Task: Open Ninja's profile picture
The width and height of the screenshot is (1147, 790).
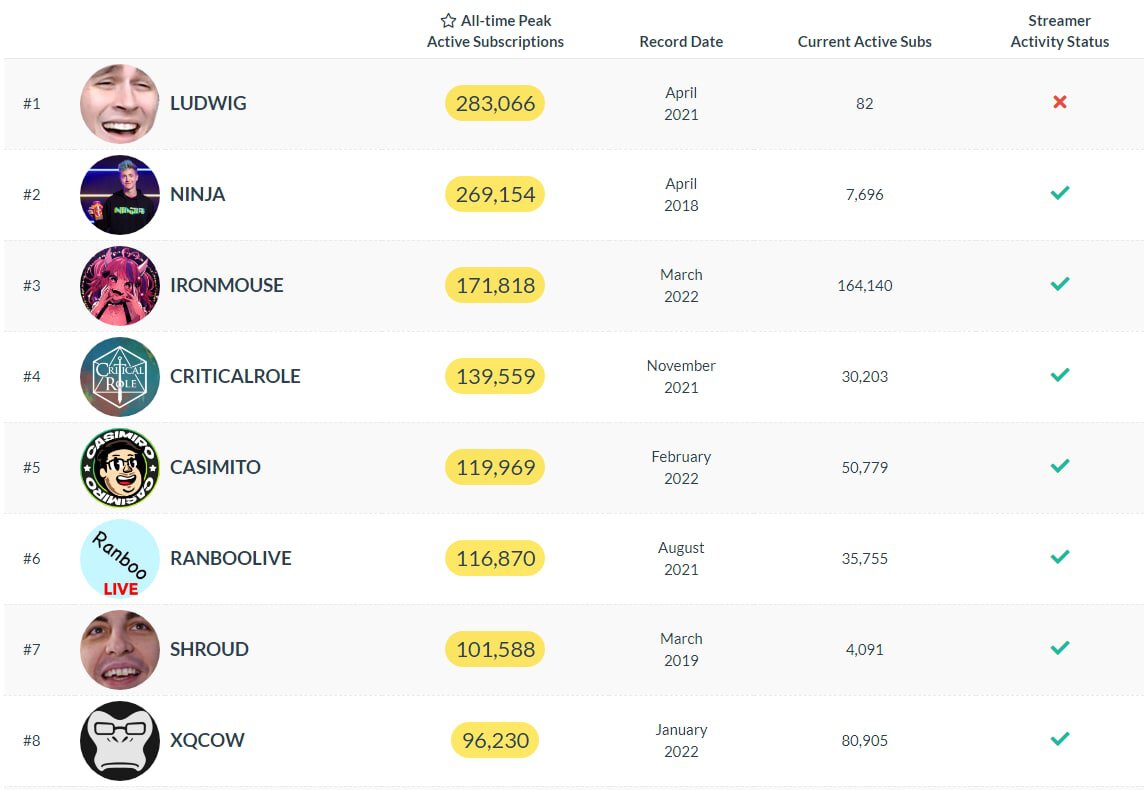Action: [x=120, y=195]
